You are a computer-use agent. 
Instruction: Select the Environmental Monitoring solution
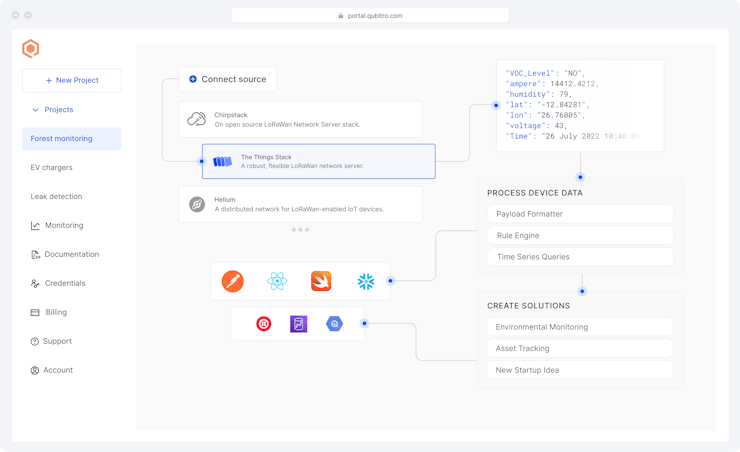click(580, 326)
